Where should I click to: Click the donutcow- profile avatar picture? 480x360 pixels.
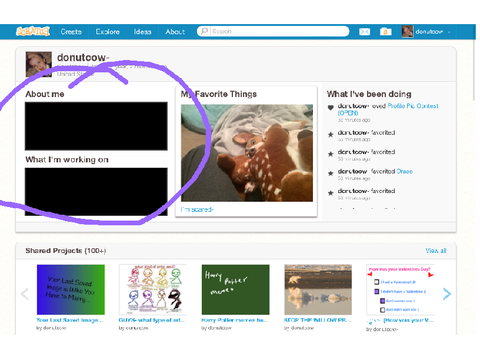pos(39,64)
